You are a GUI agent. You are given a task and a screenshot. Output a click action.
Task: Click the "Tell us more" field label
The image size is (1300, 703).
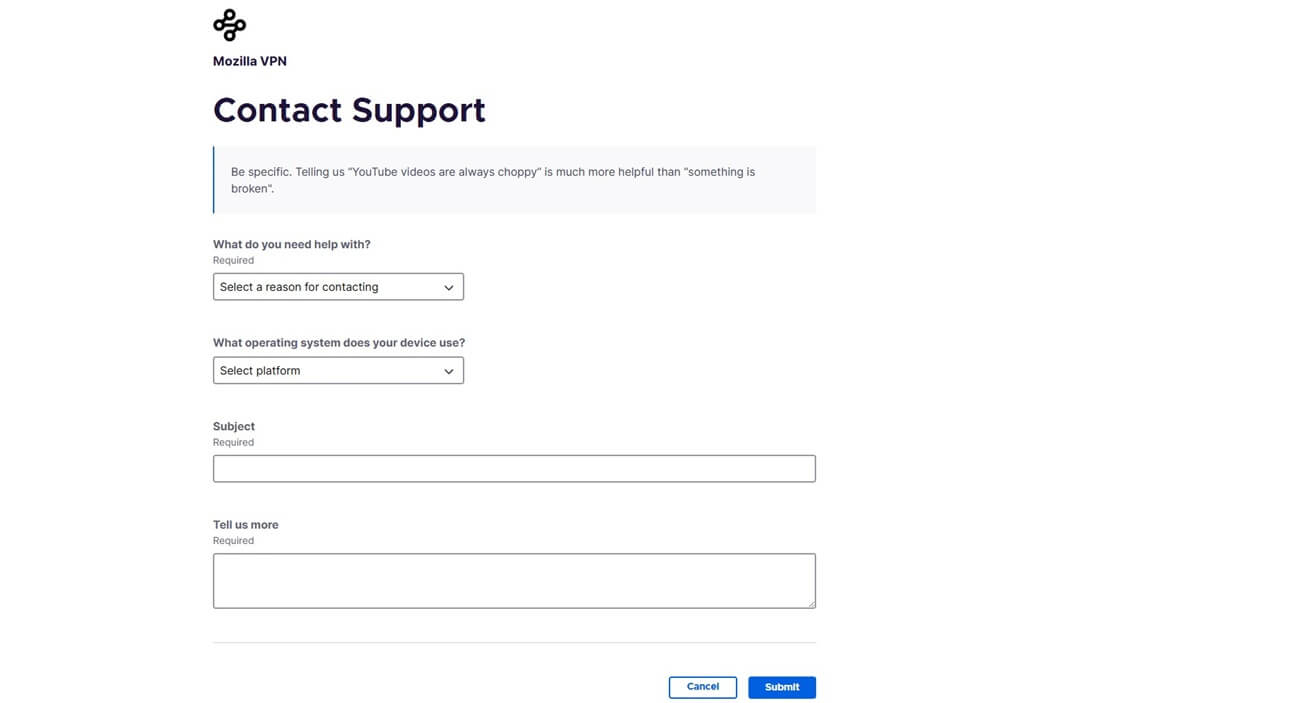pos(245,524)
